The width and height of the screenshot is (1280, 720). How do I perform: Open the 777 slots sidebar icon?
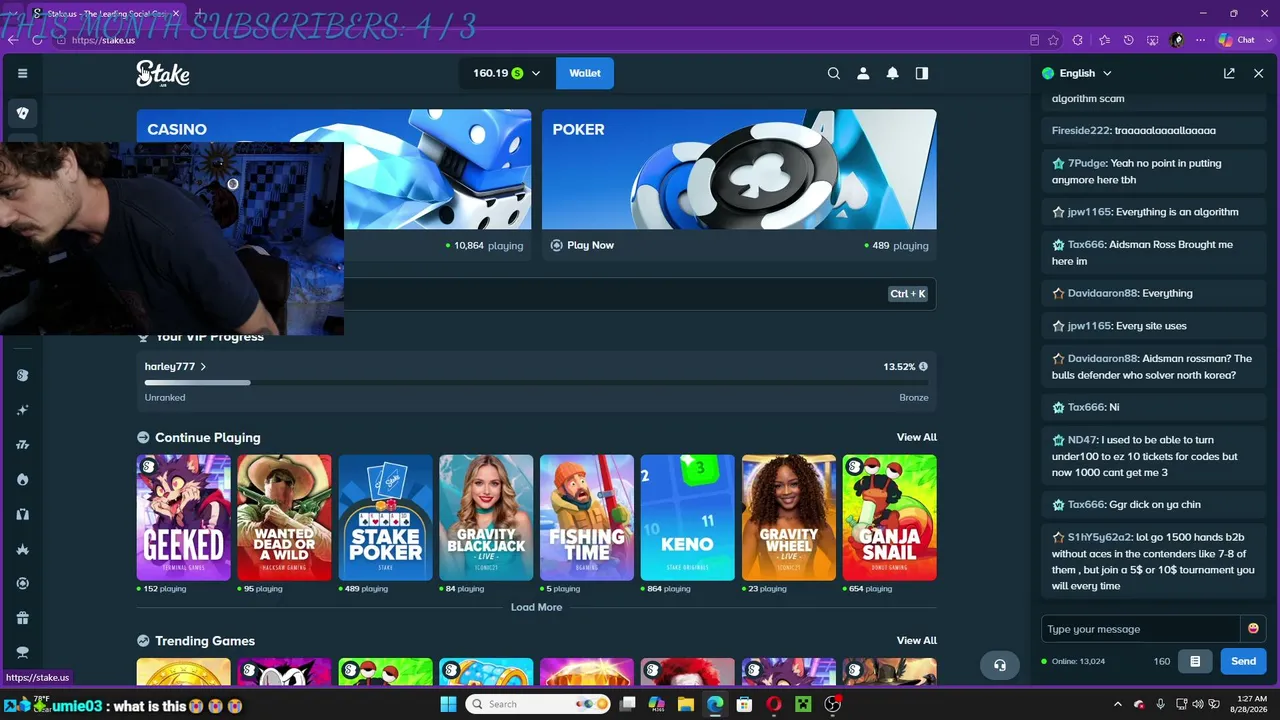coord(22,445)
